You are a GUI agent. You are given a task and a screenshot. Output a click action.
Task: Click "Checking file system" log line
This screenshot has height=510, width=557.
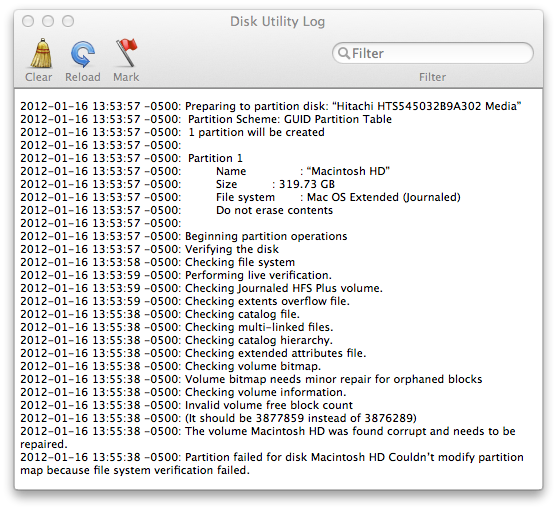pos(158,262)
